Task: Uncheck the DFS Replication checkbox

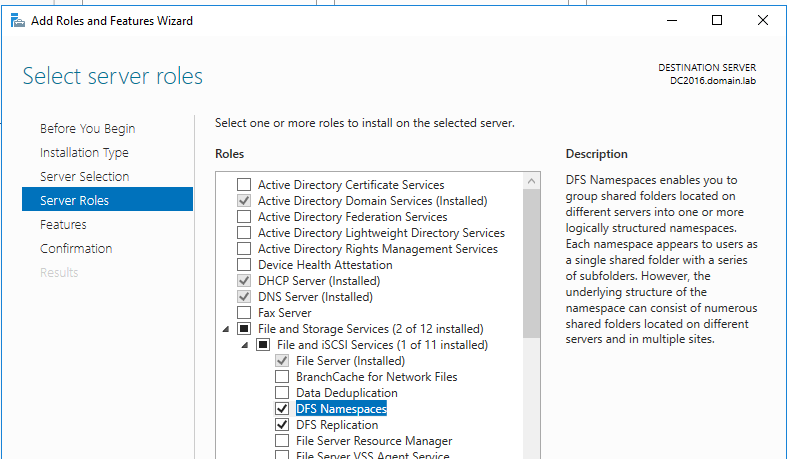Action: coord(282,425)
